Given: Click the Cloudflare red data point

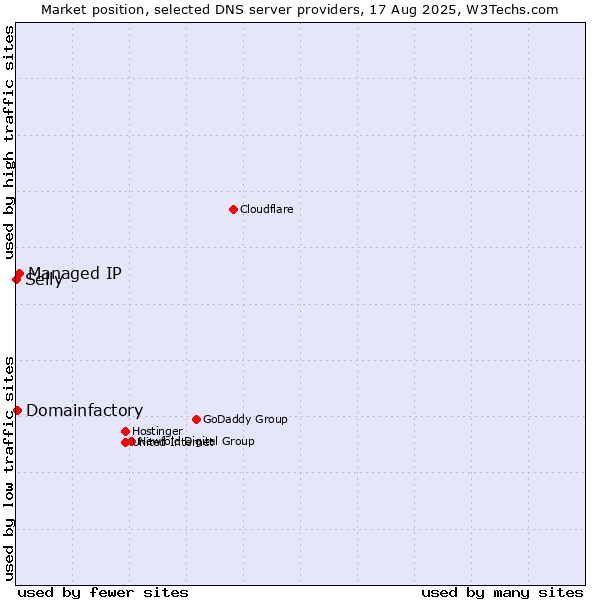Looking at the screenshot, I should pos(233,209).
